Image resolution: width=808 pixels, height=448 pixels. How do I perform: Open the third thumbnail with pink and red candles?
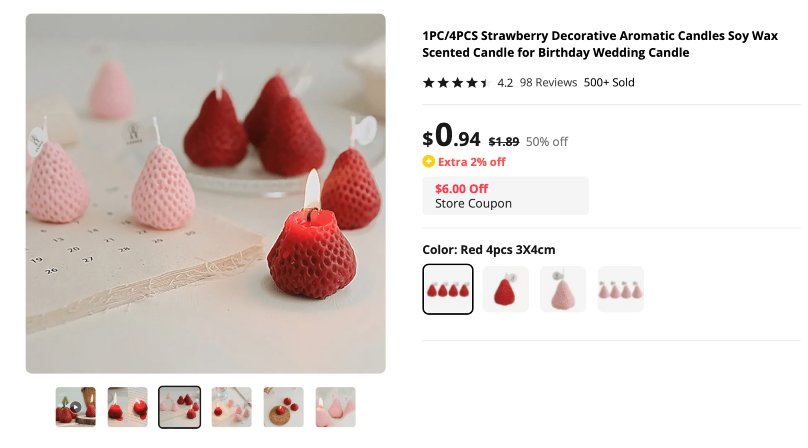point(180,407)
